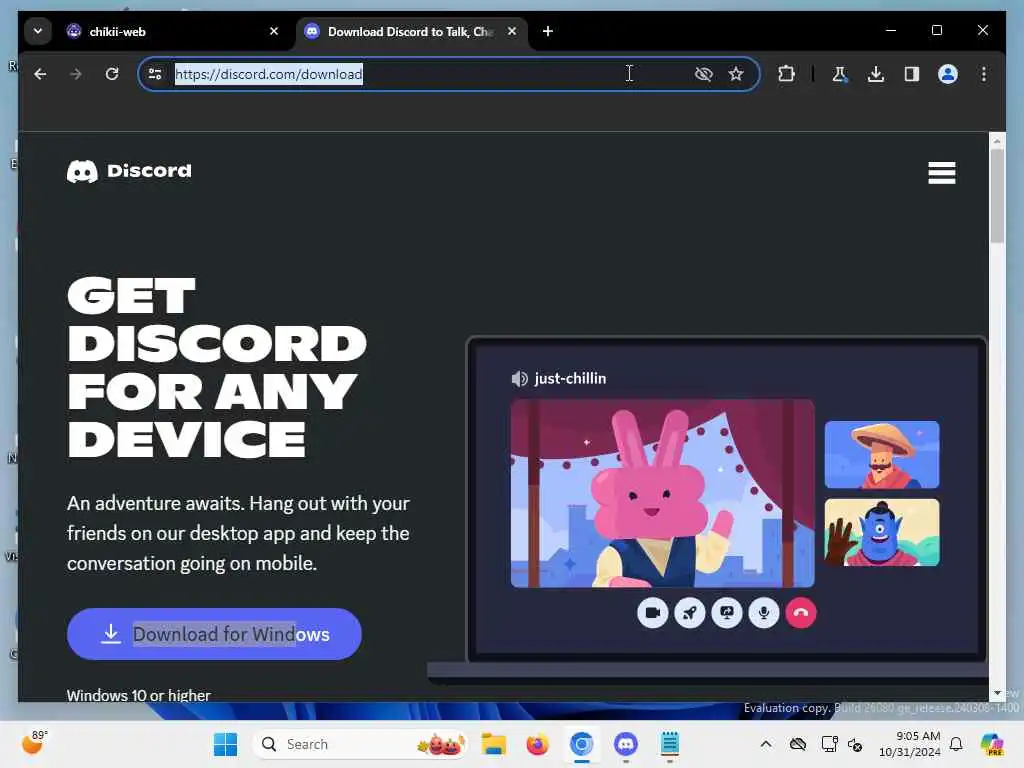Image resolution: width=1024 pixels, height=768 pixels.
Task: Open the Extensions puzzle icon
Action: click(x=787, y=74)
